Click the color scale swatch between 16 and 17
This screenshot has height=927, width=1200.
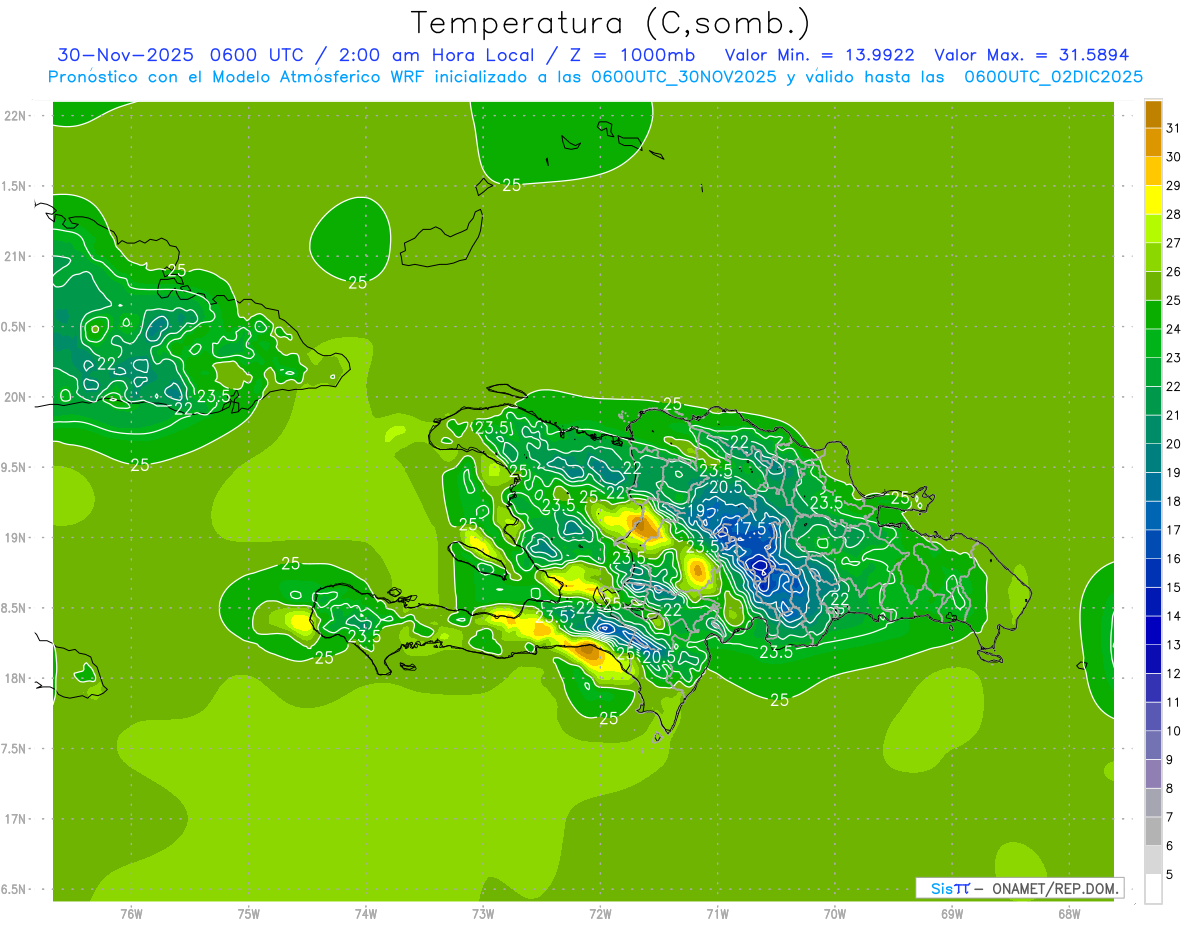click(1153, 544)
